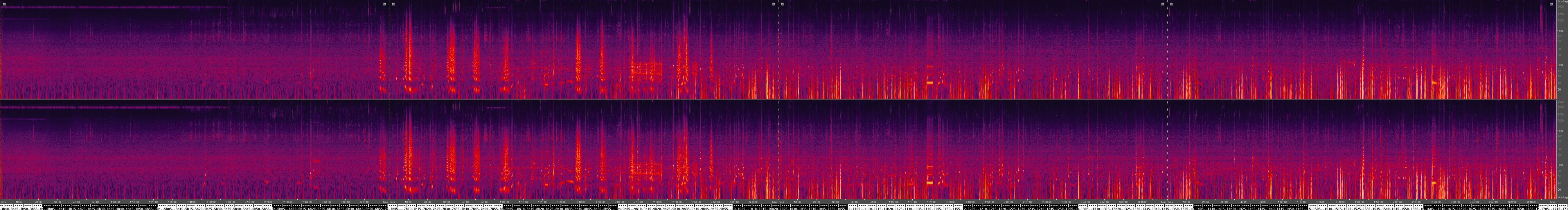The width and height of the screenshot is (1568, 210).
Task: Click the bottom-right Hz (log) scale label
Action: [x=1562, y=197]
